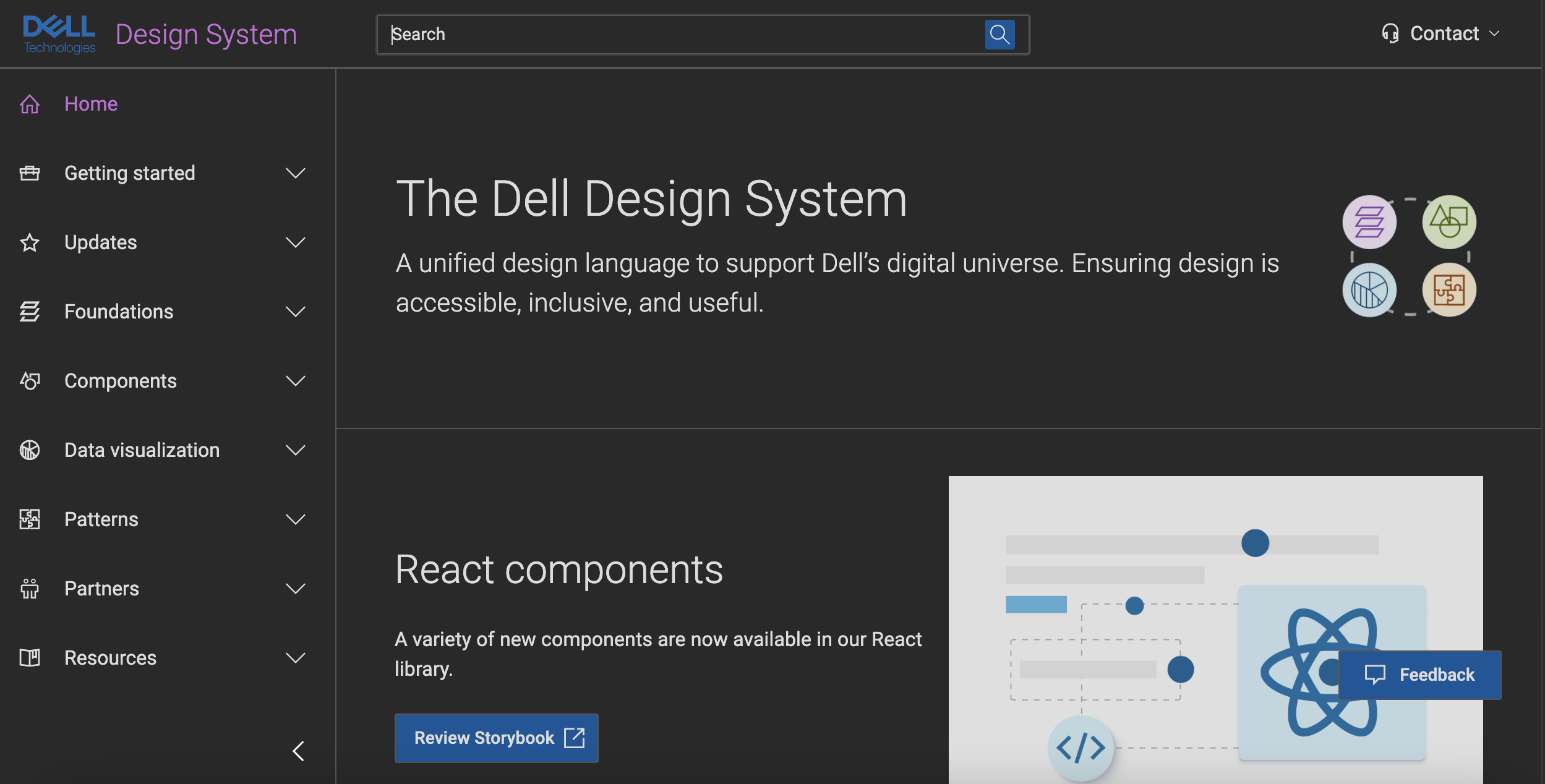1545x784 pixels.
Task: Click the green Components shapes circle icon
Action: point(1449,222)
